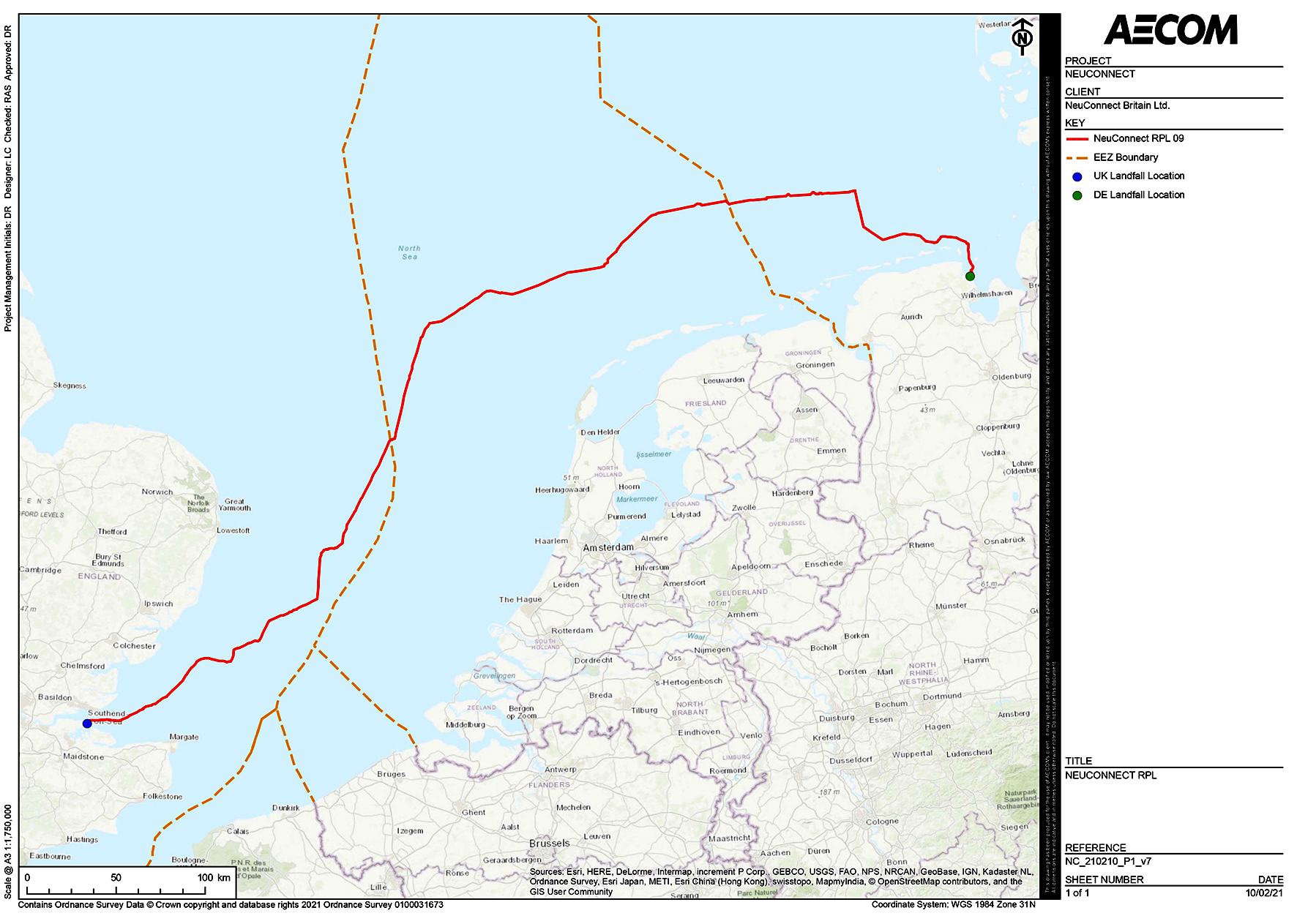Click the North Sea label
The width and height of the screenshot is (1297, 924).
(x=409, y=252)
